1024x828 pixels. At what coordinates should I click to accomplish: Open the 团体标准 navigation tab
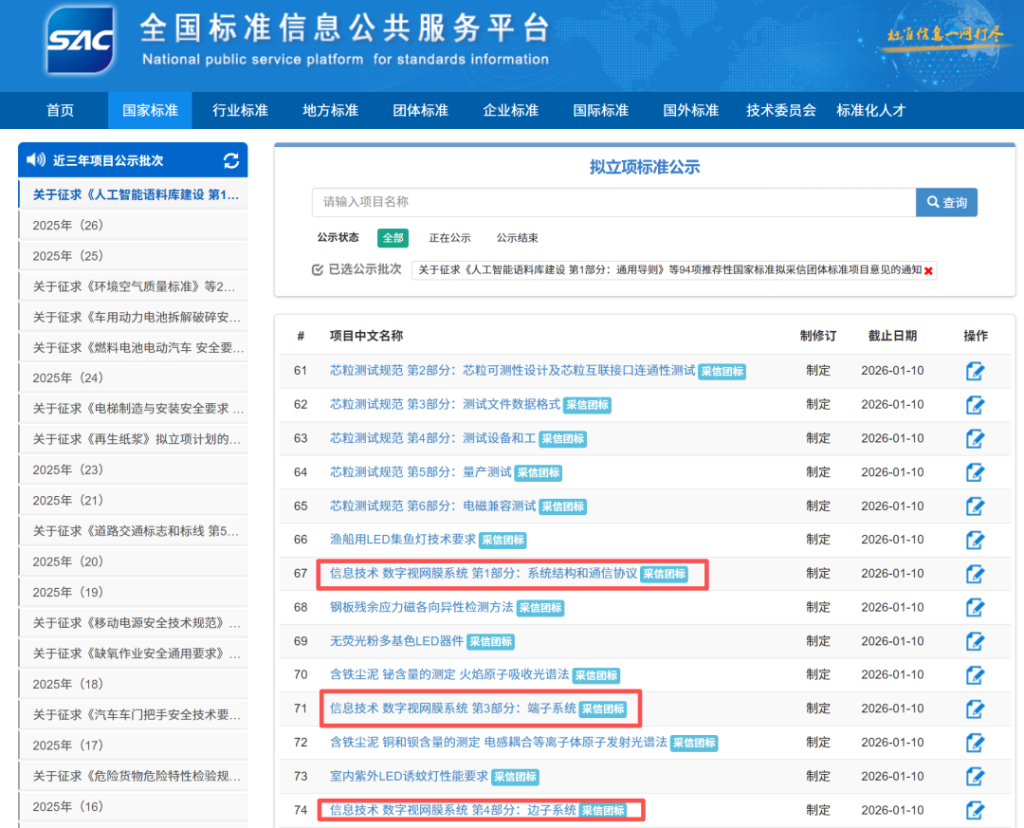point(420,110)
